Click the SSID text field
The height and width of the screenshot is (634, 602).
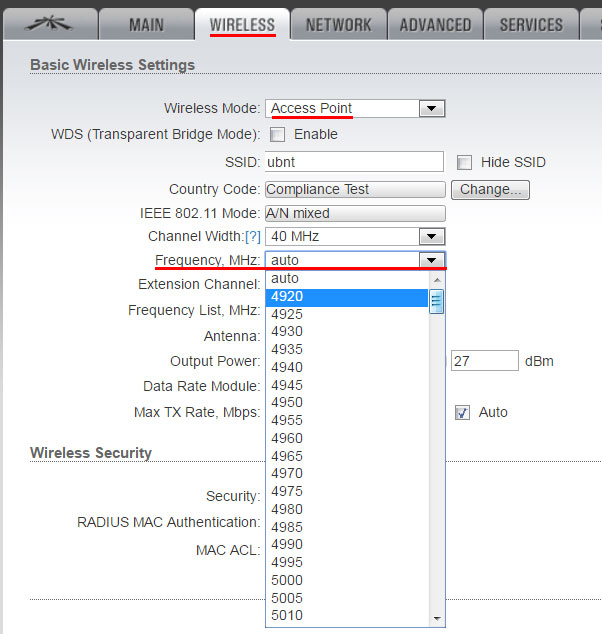point(354,162)
